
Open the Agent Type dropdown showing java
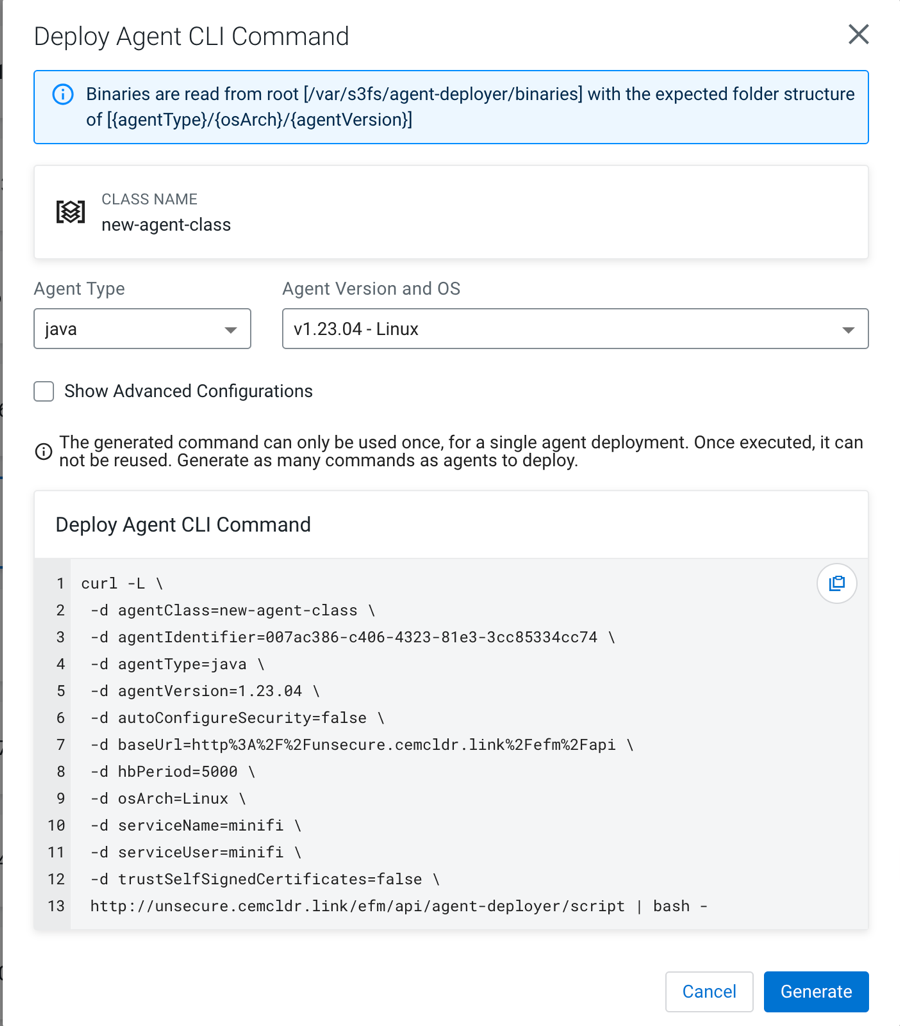(x=142, y=329)
